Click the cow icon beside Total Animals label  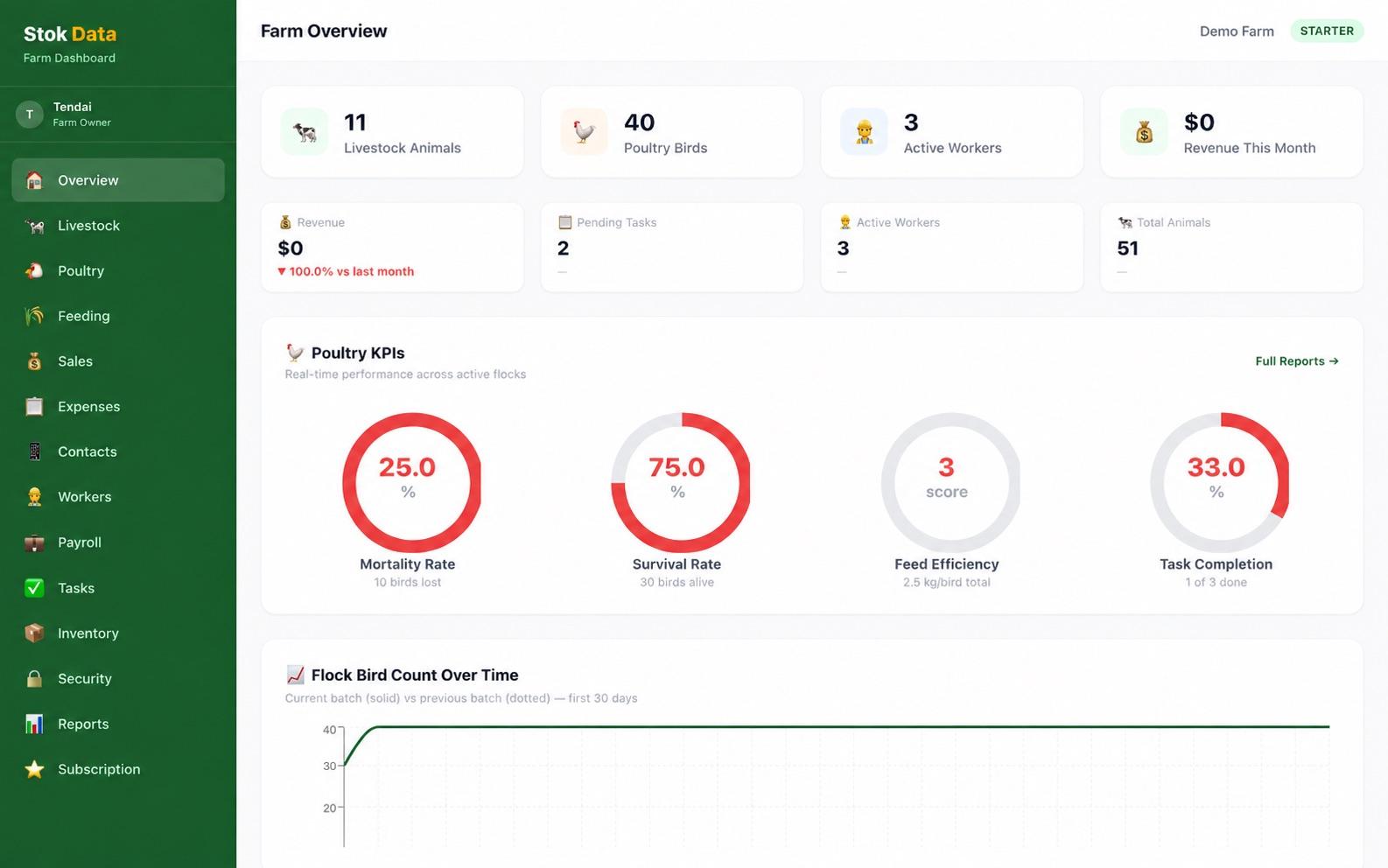pos(1125,222)
